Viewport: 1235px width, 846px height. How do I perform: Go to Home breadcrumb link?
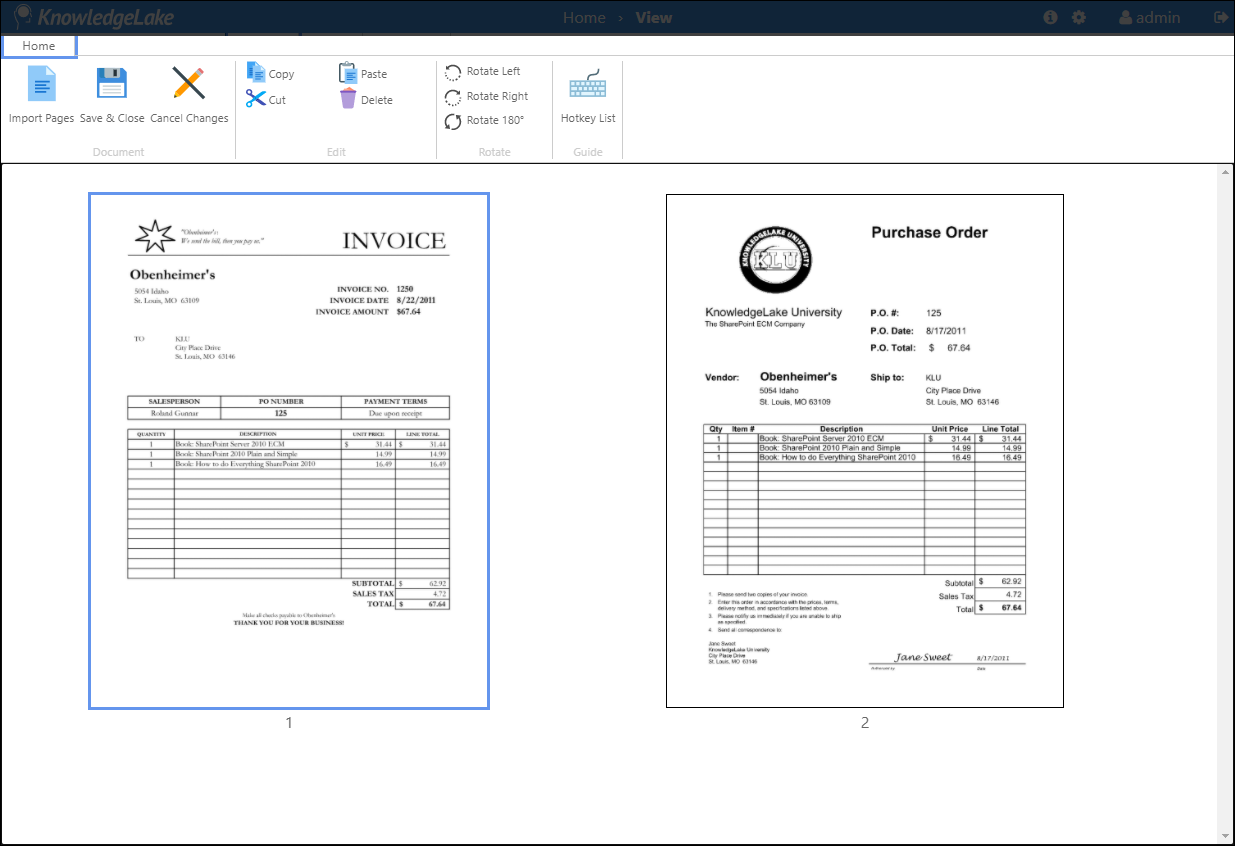(x=584, y=17)
